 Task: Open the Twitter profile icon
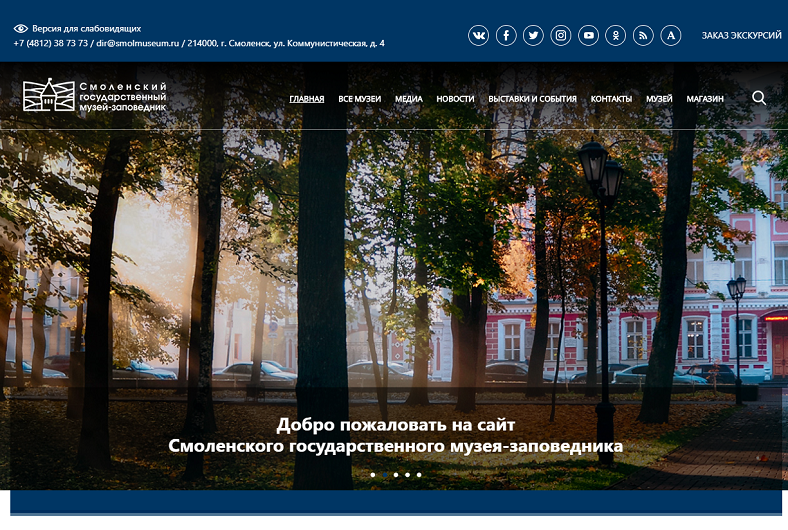533,36
